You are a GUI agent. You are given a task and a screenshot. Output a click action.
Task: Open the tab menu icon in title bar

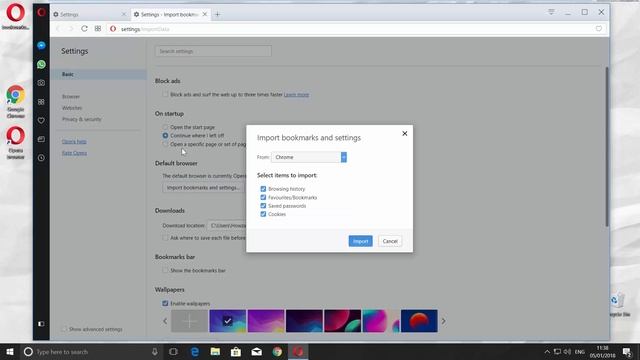[551, 12]
